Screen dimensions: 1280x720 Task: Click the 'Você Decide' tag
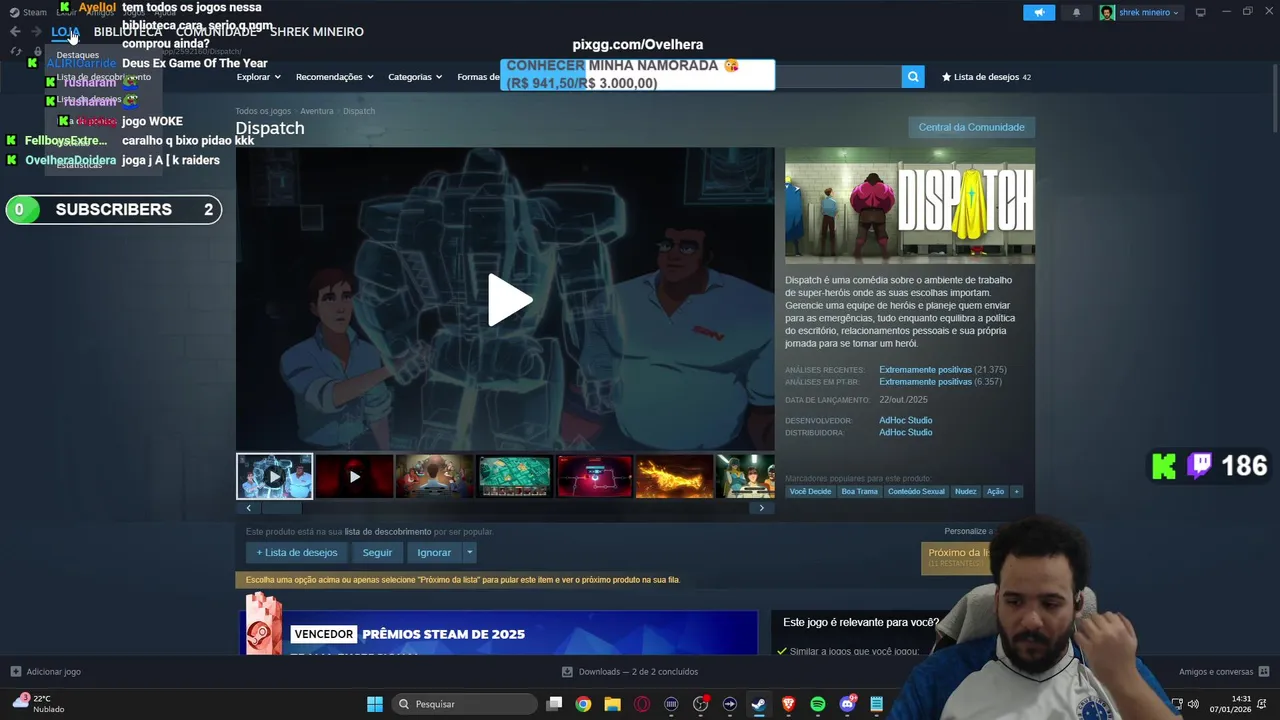coord(810,491)
